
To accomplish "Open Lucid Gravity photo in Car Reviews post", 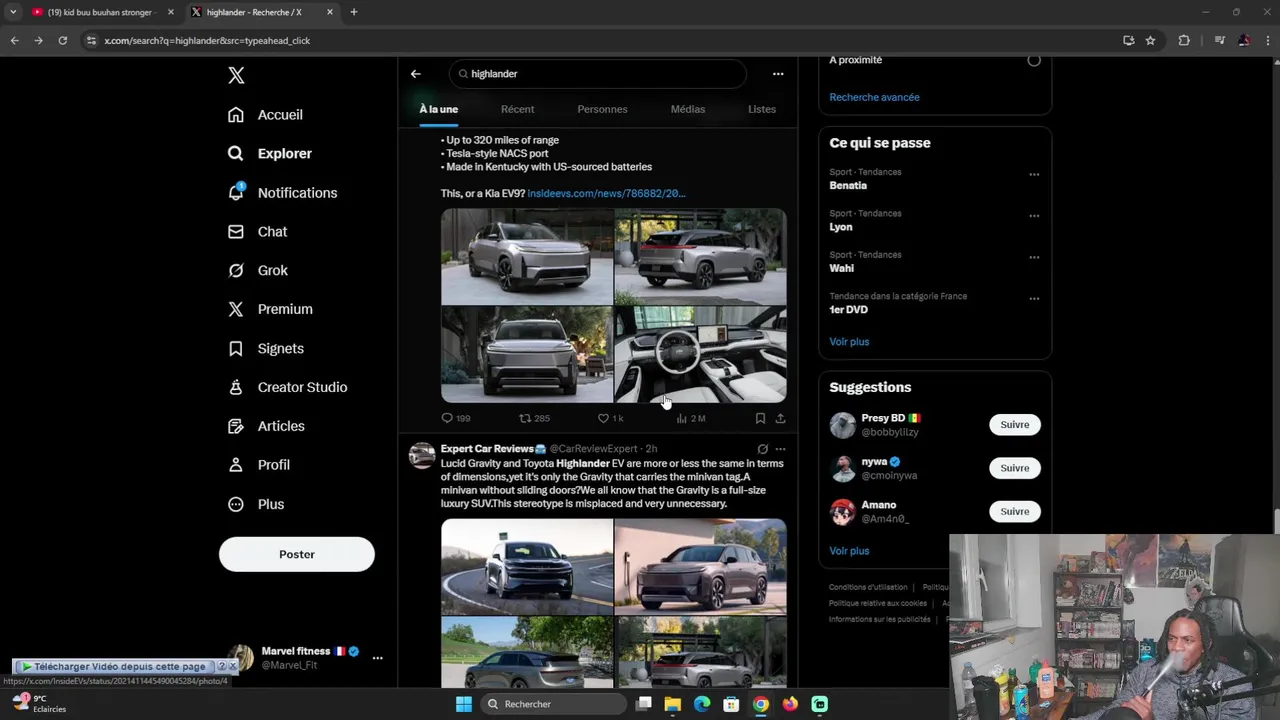I will (527, 566).
